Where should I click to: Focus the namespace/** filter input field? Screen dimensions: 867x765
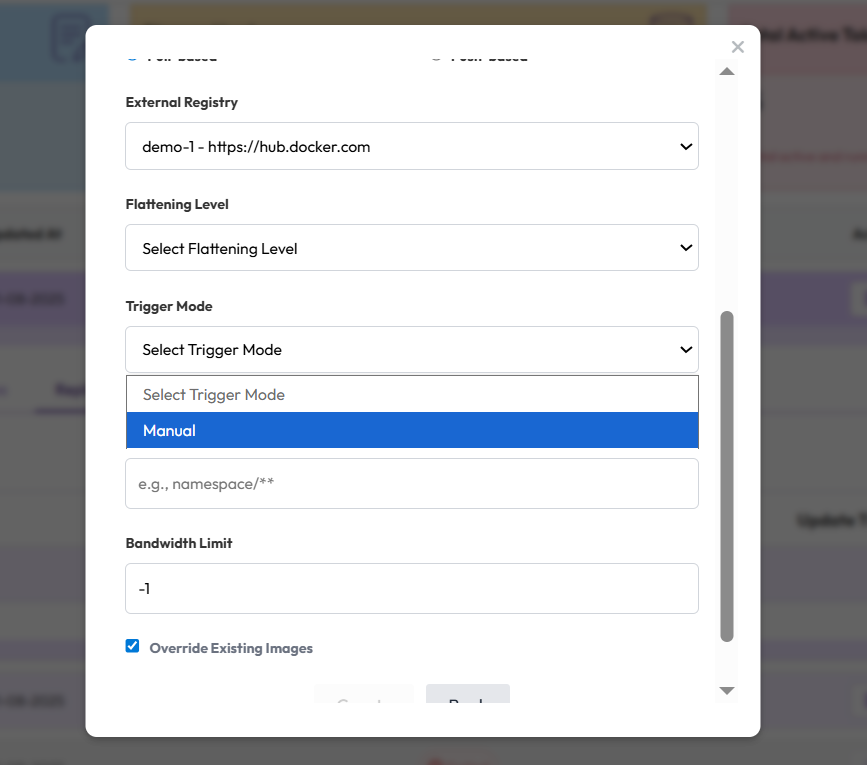click(x=412, y=484)
